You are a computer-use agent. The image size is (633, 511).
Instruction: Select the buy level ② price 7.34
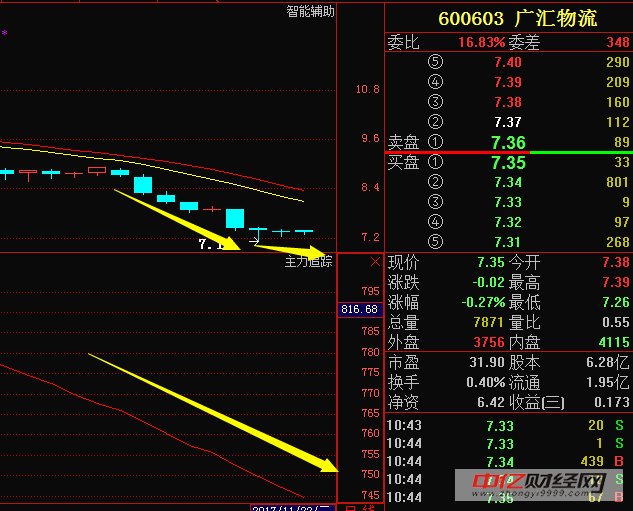click(x=508, y=182)
